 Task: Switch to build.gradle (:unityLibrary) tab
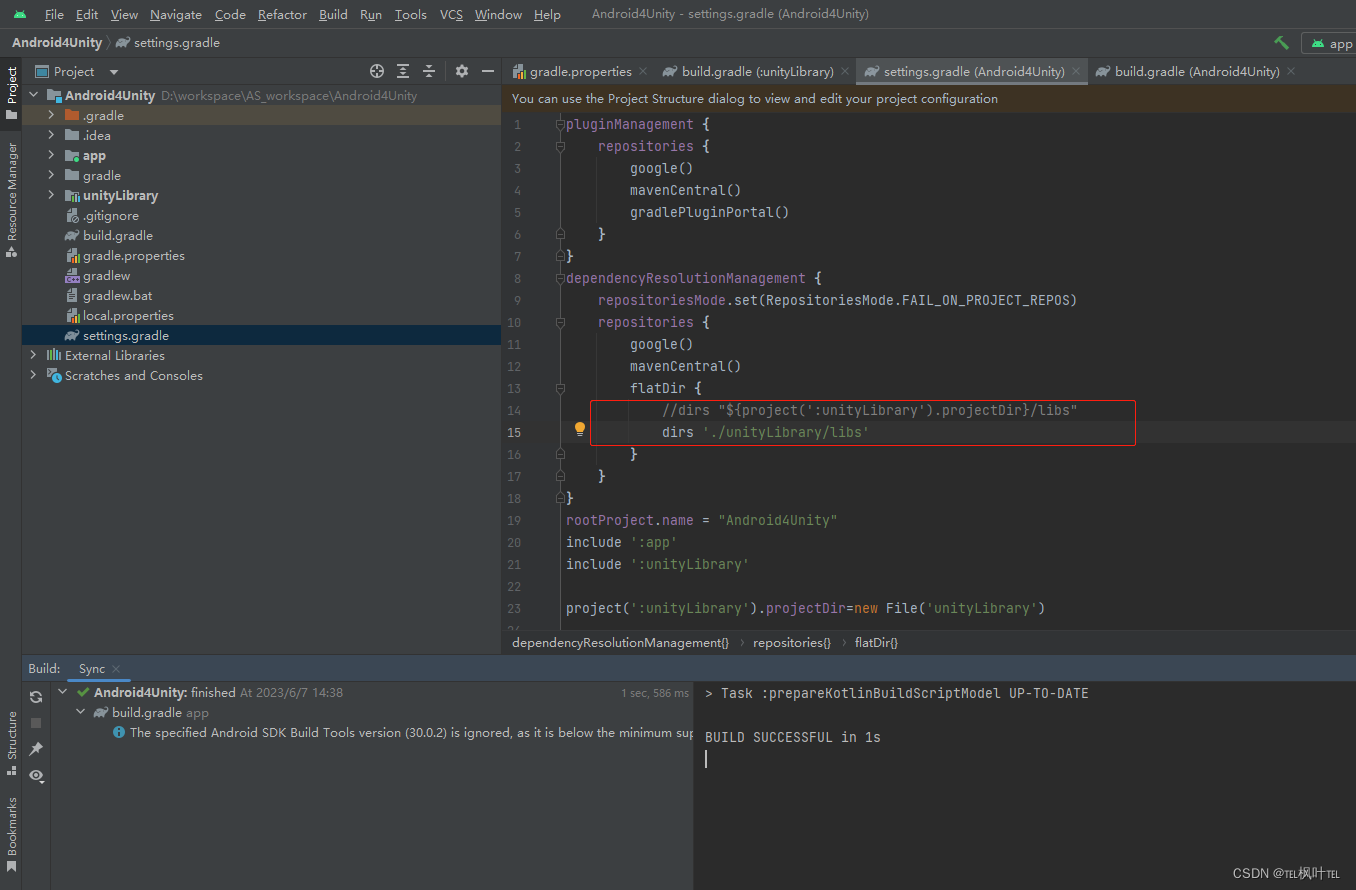pos(748,71)
